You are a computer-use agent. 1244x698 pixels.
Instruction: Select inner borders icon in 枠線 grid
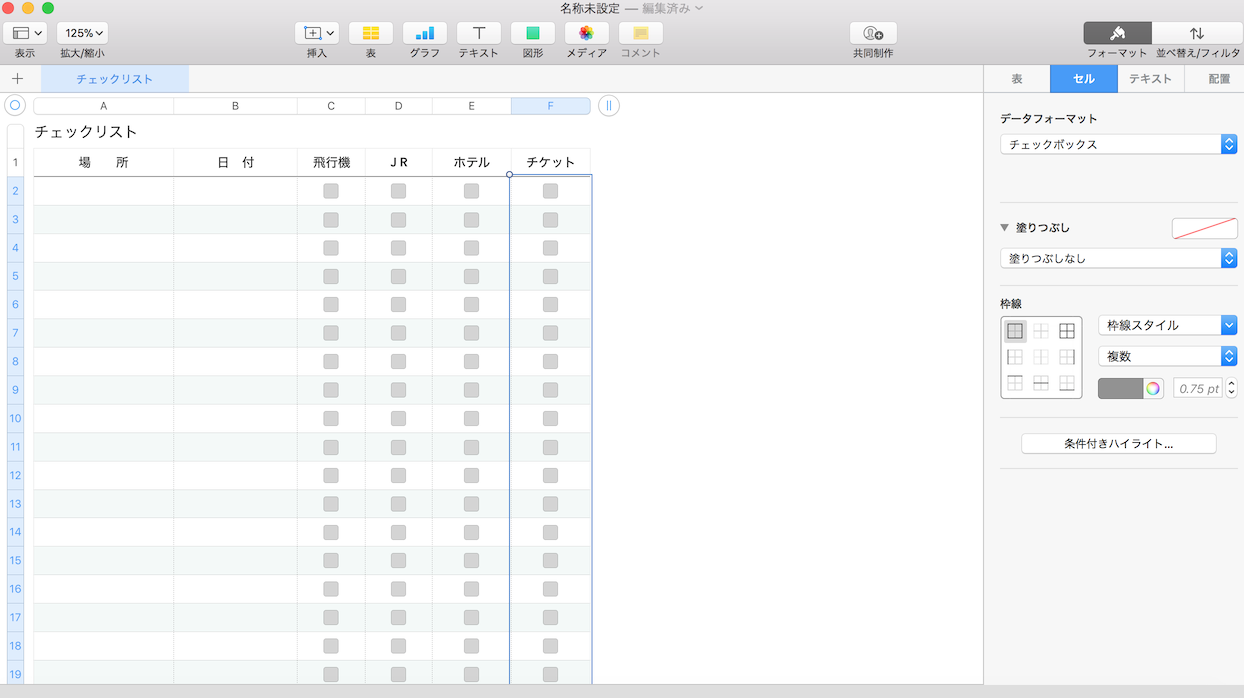1041,330
